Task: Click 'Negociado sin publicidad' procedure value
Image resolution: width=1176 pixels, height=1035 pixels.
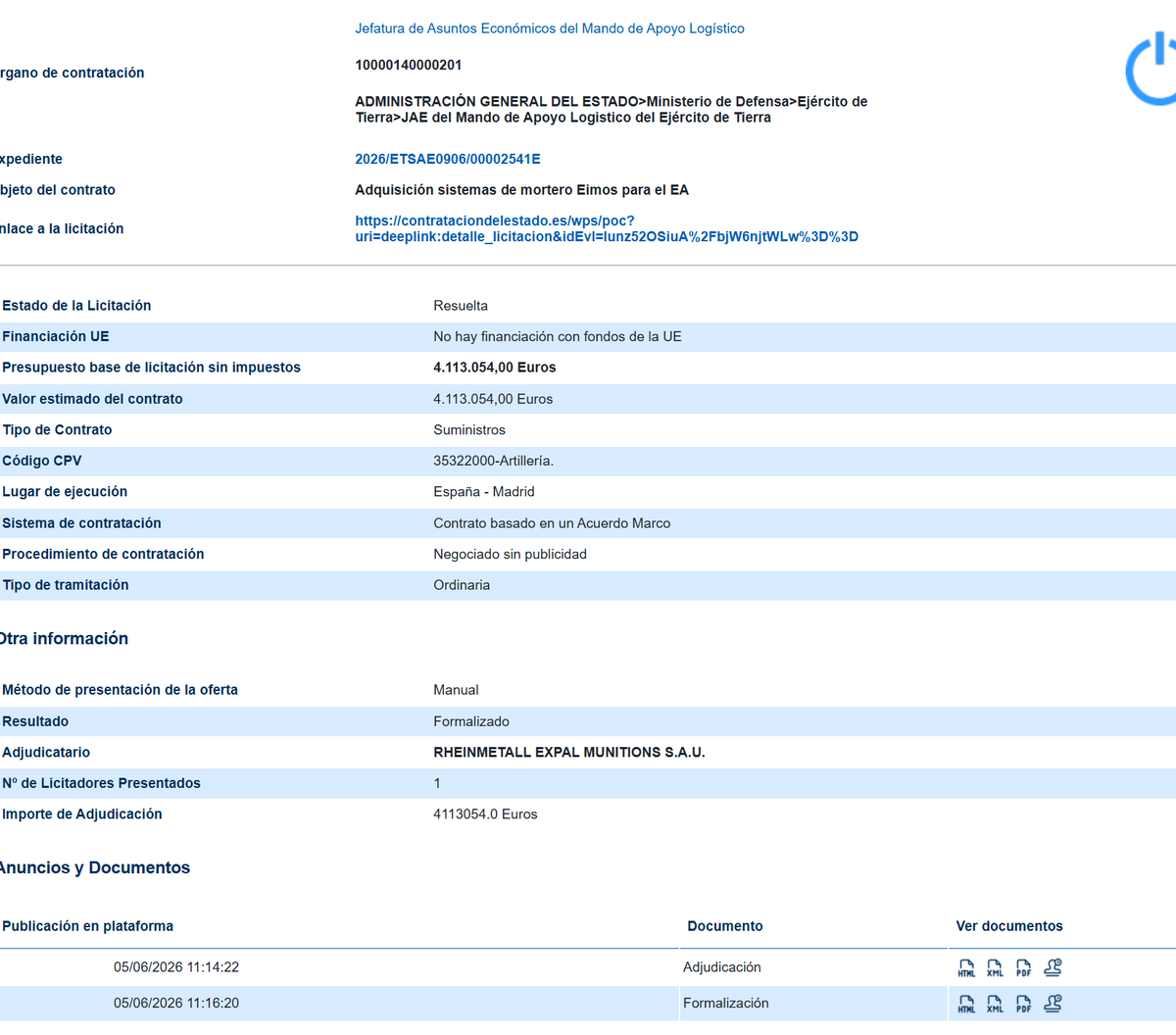Action: 510,554
